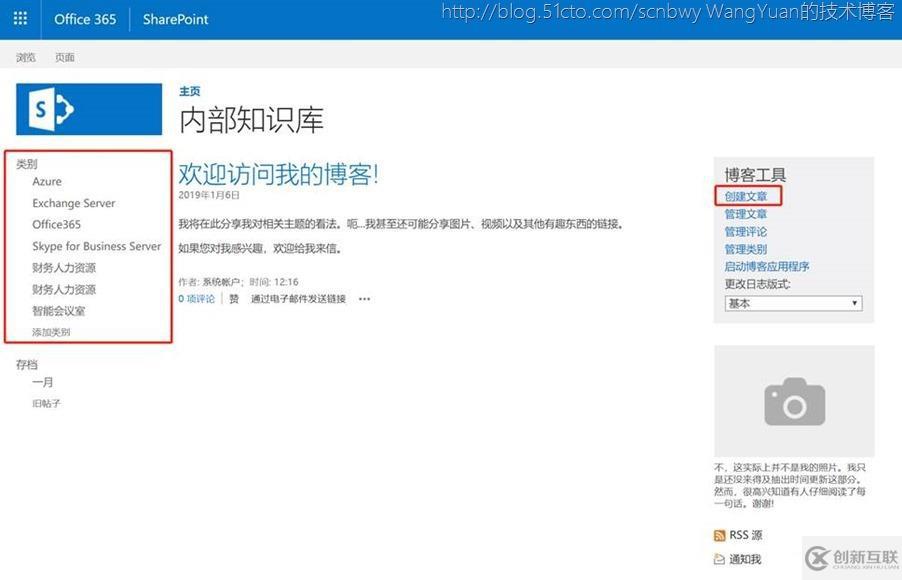Click the SharePoint site logo
This screenshot has width=902, height=580.
tap(89, 109)
